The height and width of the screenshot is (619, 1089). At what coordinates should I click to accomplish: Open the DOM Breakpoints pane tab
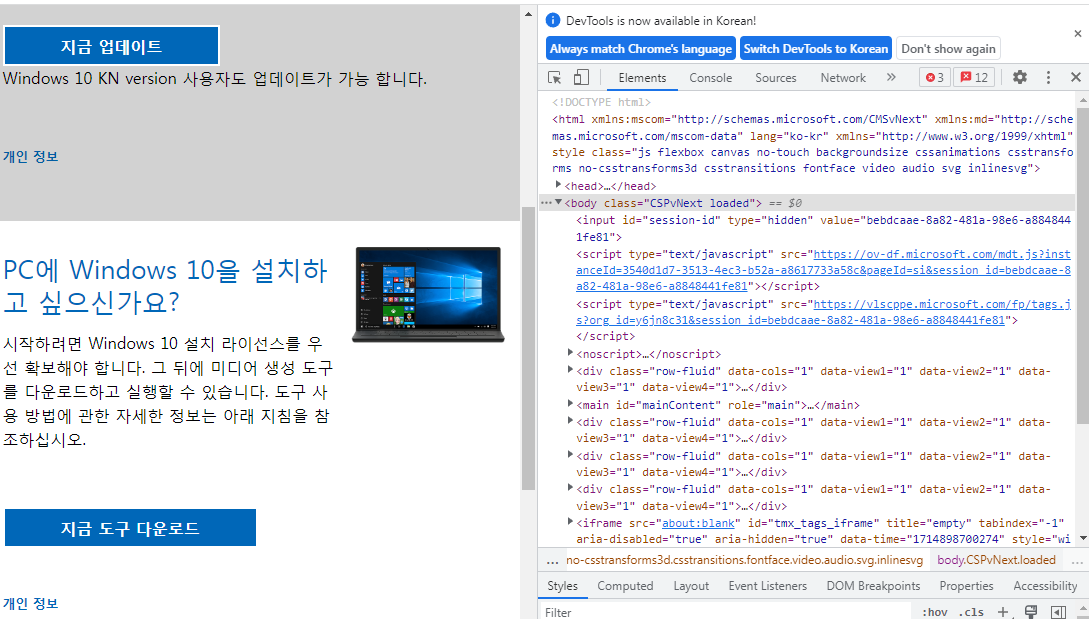coord(873,586)
